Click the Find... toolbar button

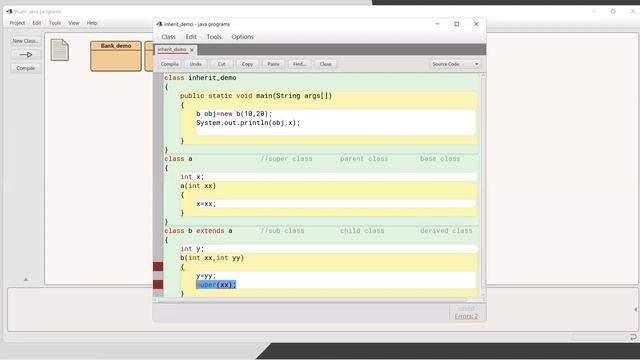[x=300, y=64]
